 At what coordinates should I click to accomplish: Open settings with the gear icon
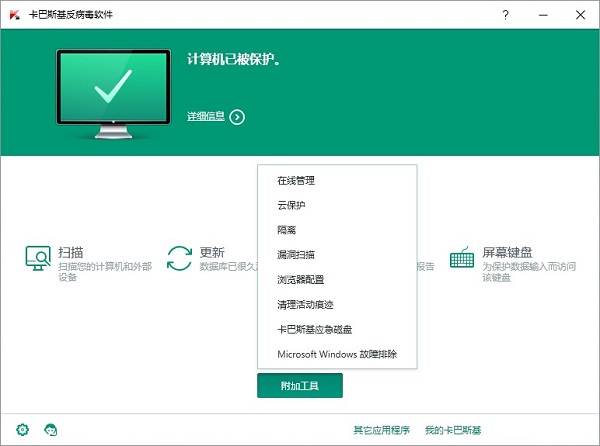22,430
